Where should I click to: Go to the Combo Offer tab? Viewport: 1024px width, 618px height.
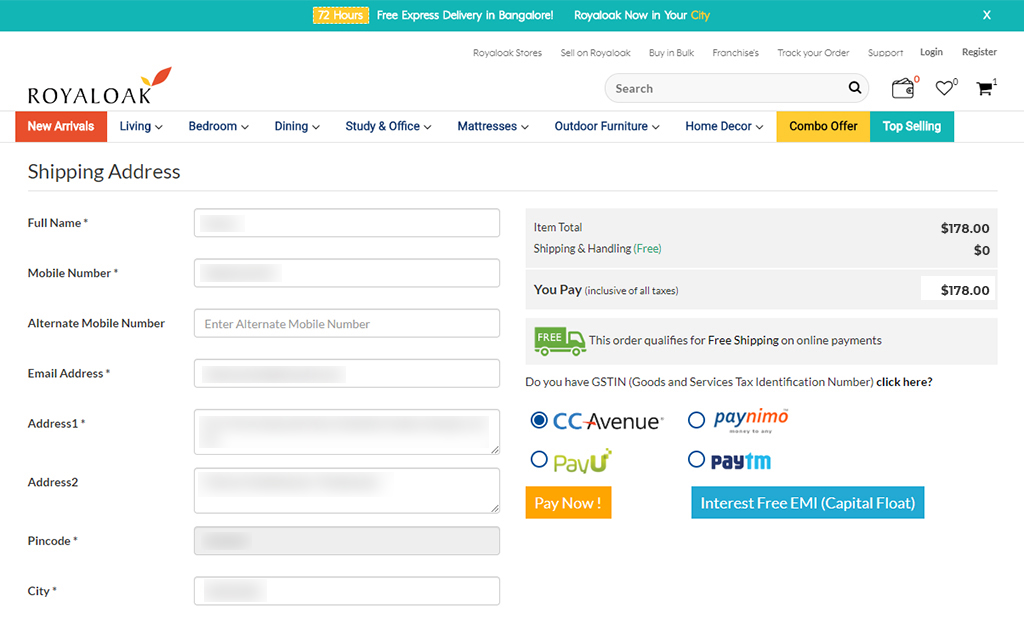click(x=823, y=126)
